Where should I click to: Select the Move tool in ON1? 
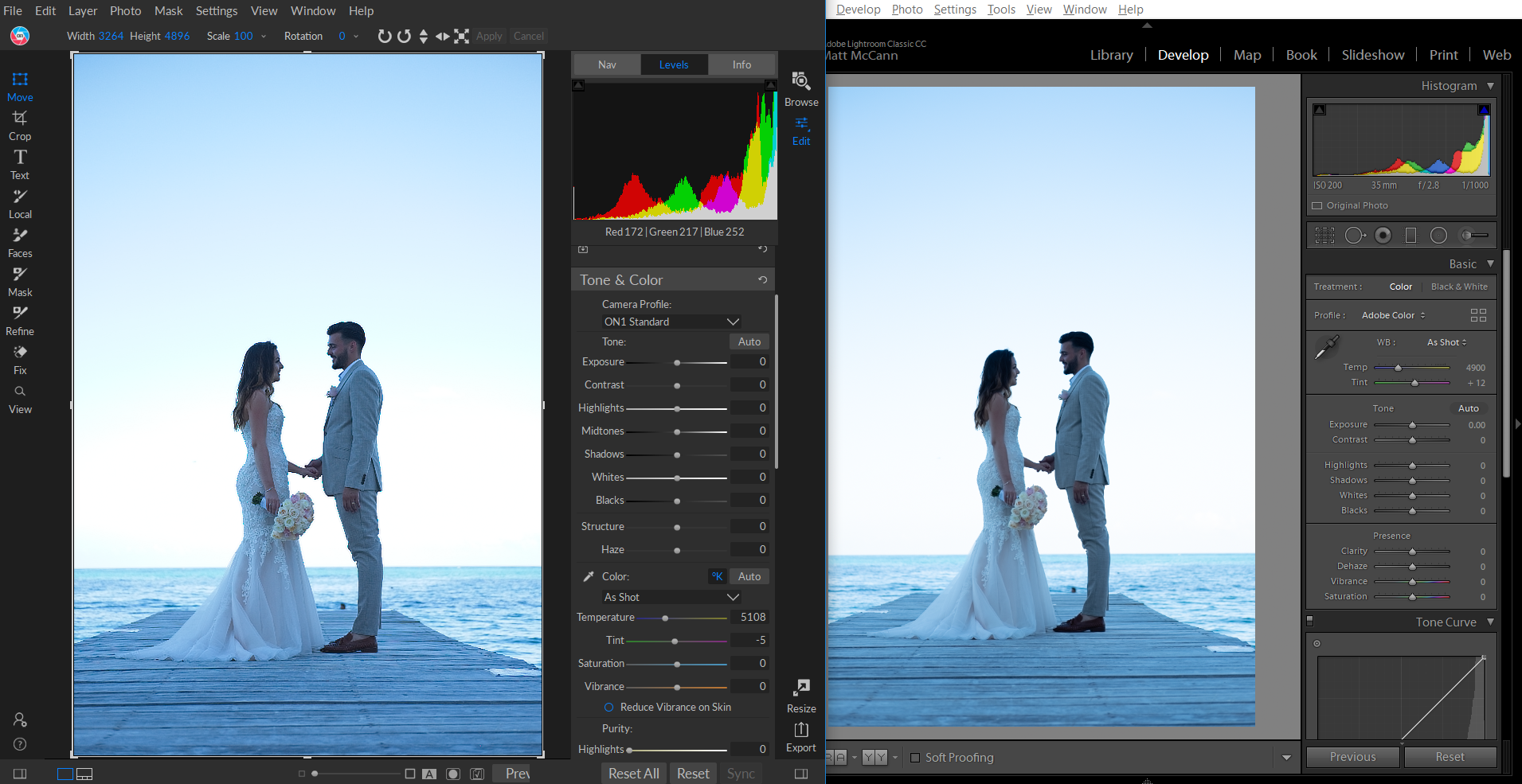(x=20, y=86)
